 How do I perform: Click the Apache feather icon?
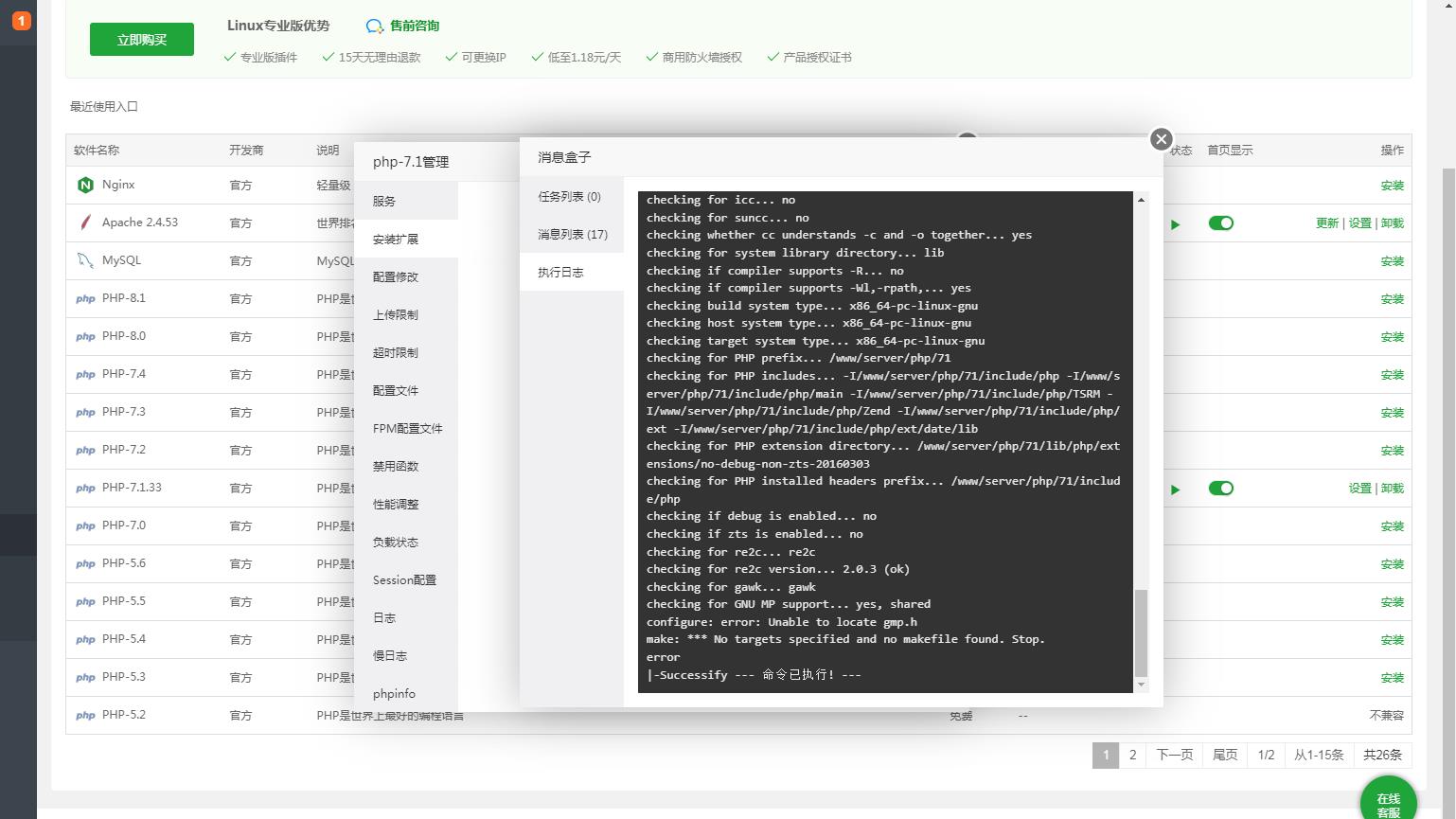click(85, 223)
